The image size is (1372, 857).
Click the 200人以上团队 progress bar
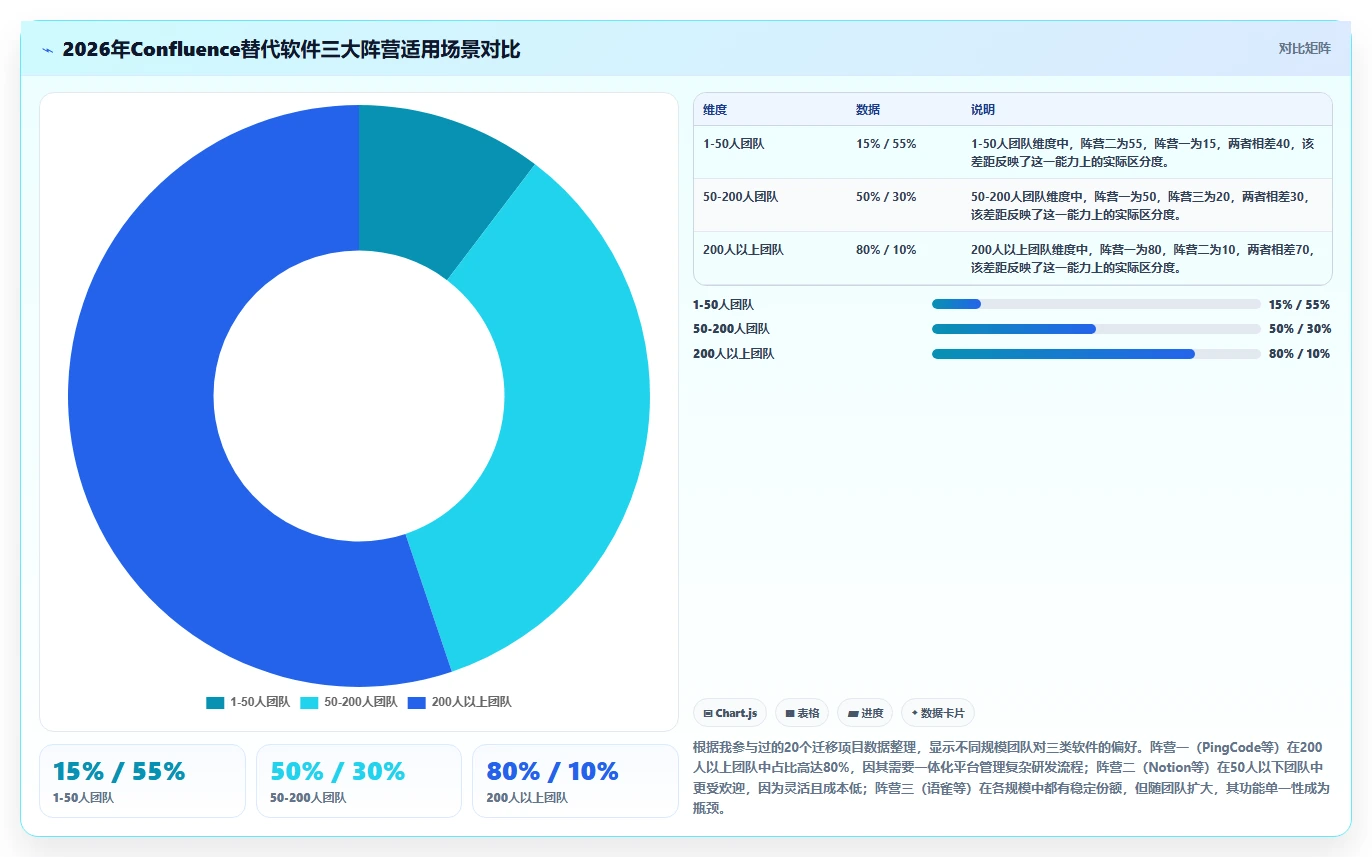pyautogui.click(x=1096, y=354)
